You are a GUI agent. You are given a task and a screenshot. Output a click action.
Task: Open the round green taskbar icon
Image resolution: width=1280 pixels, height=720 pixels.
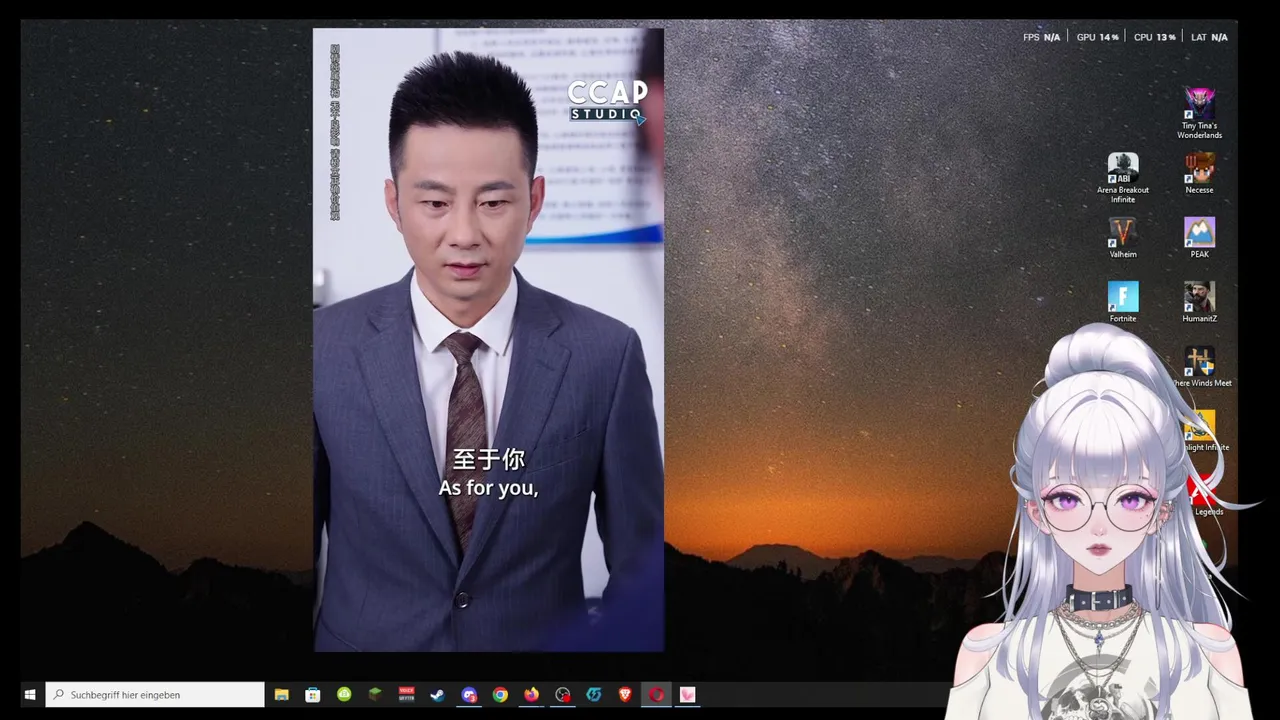click(344, 694)
